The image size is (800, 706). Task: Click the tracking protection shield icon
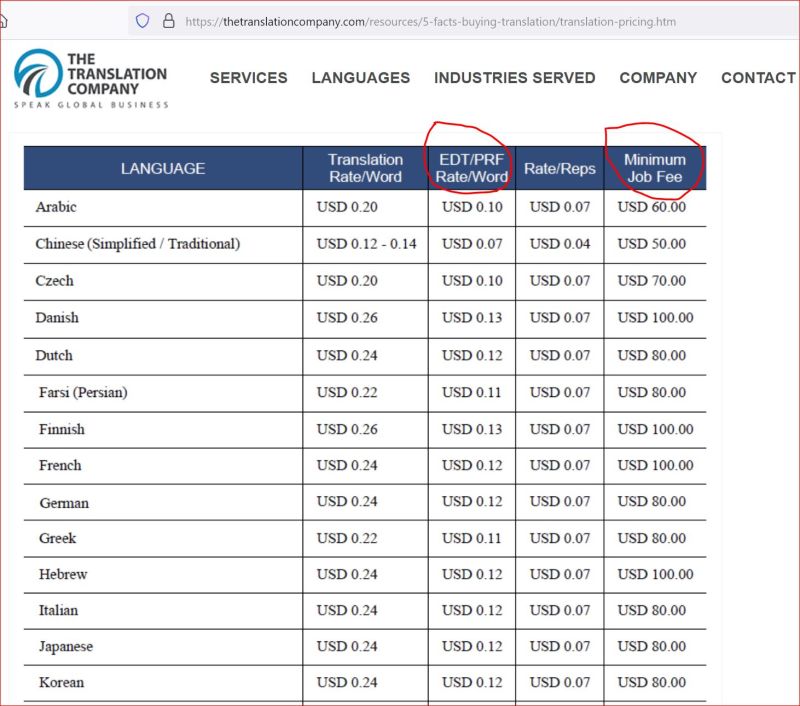pyautogui.click(x=142, y=21)
